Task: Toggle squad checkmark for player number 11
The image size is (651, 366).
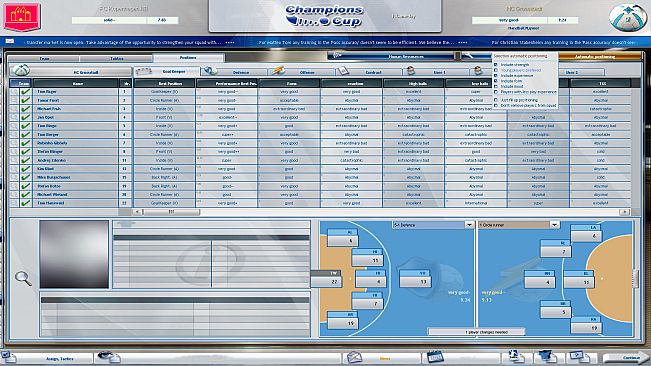Action: click(25, 160)
